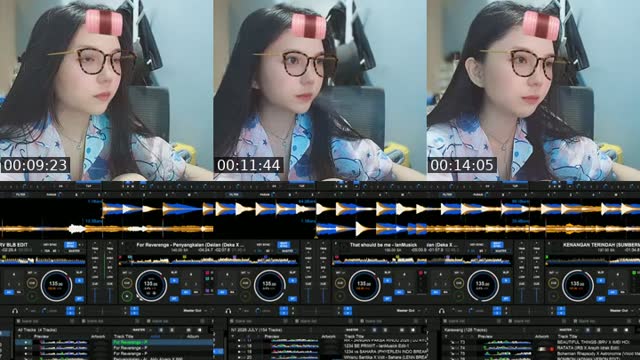Toggle BEAT SYNC on the RV BLB EDIT deck
The image size is (640, 360).
pos(70,245)
